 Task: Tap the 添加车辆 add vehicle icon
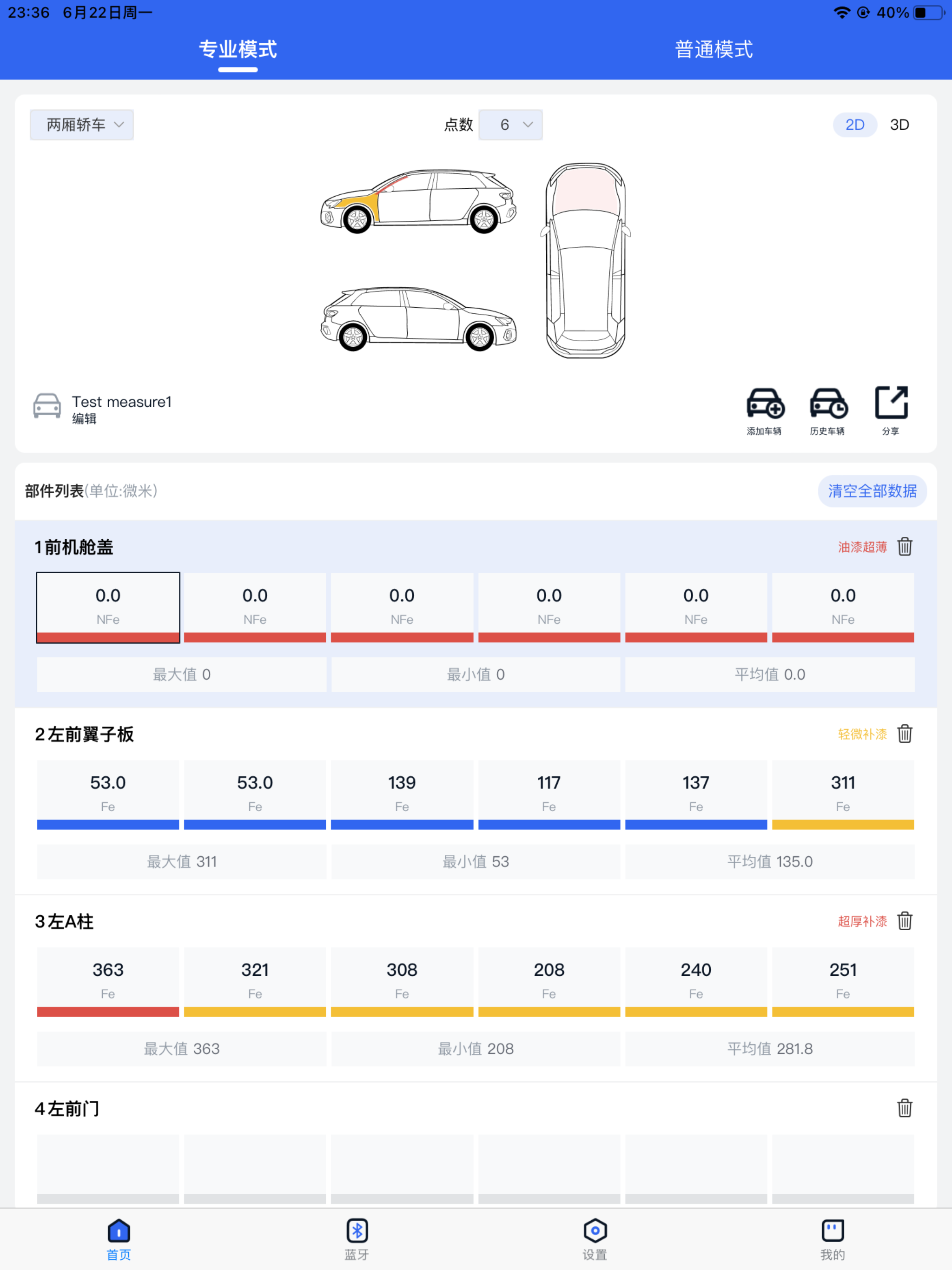pyautogui.click(x=765, y=403)
